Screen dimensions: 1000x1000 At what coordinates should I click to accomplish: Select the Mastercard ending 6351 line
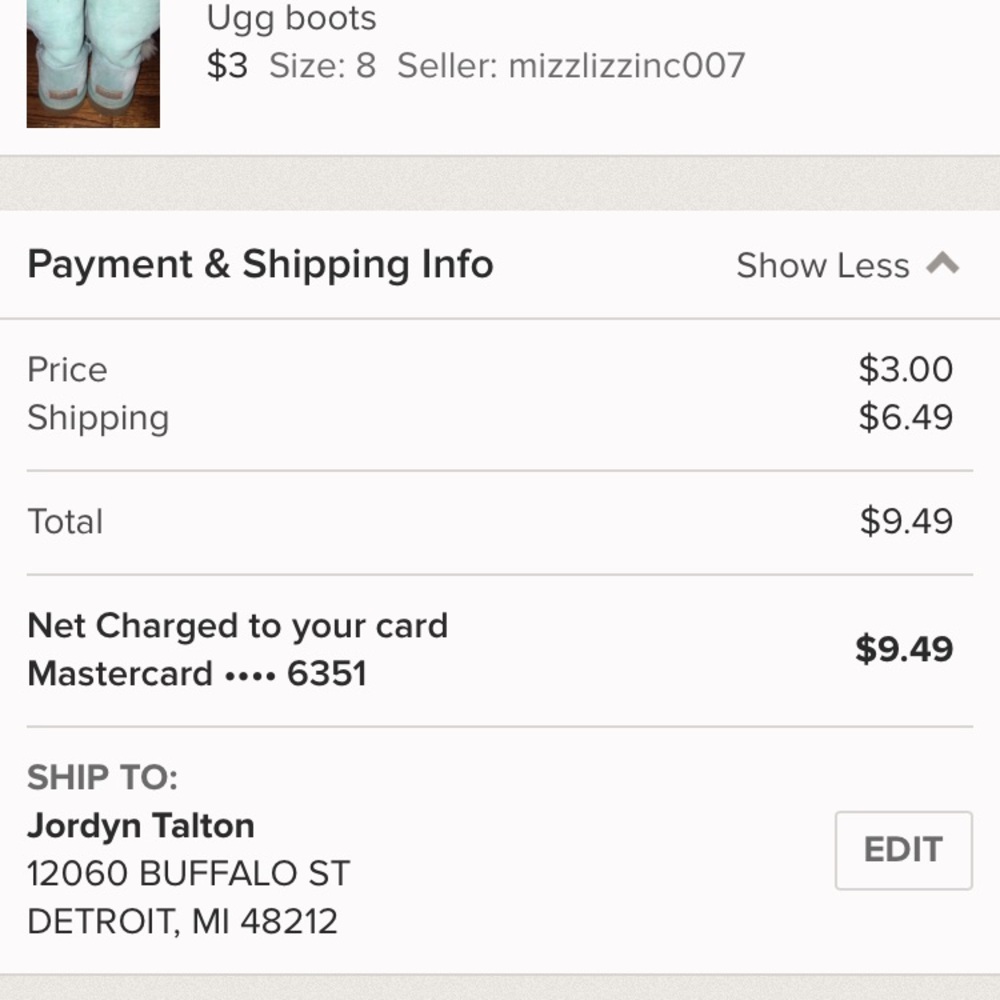[197, 673]
